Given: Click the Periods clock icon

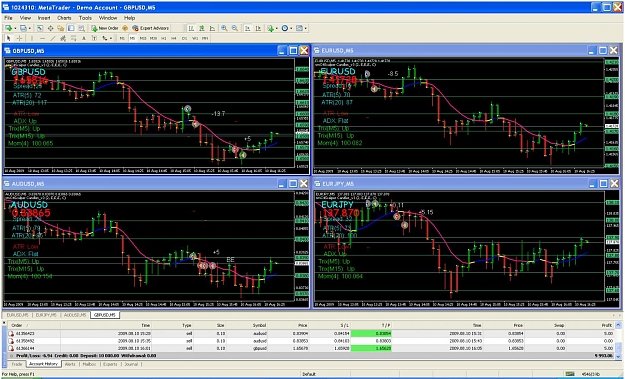Looking at the screenshot, I should click(x=285, y=28).
